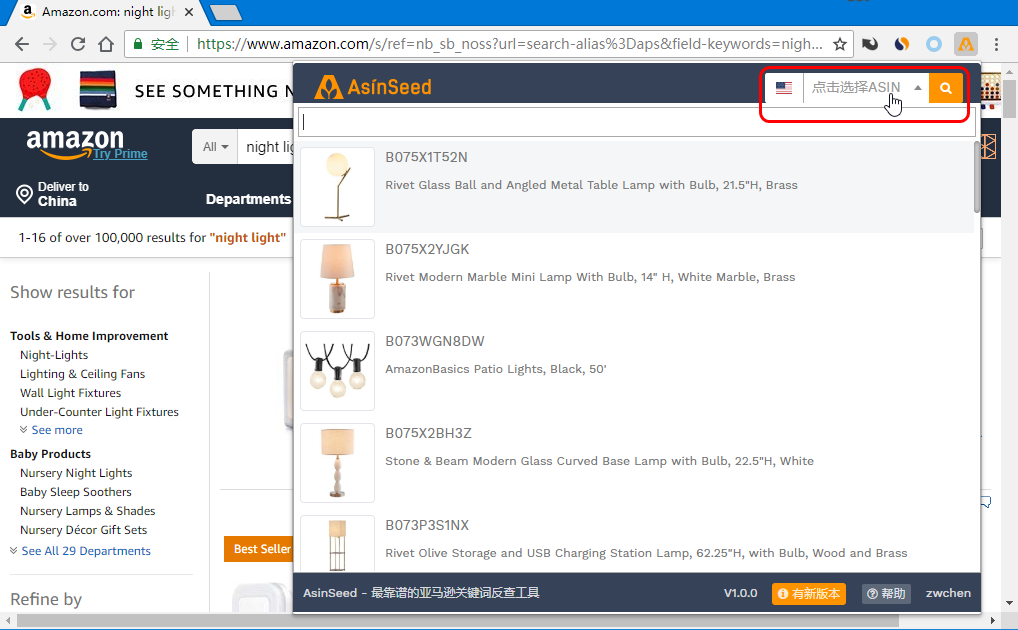Expand See more under Tools & Home Improvement
Screen dimensions: 1018x630
51,430
